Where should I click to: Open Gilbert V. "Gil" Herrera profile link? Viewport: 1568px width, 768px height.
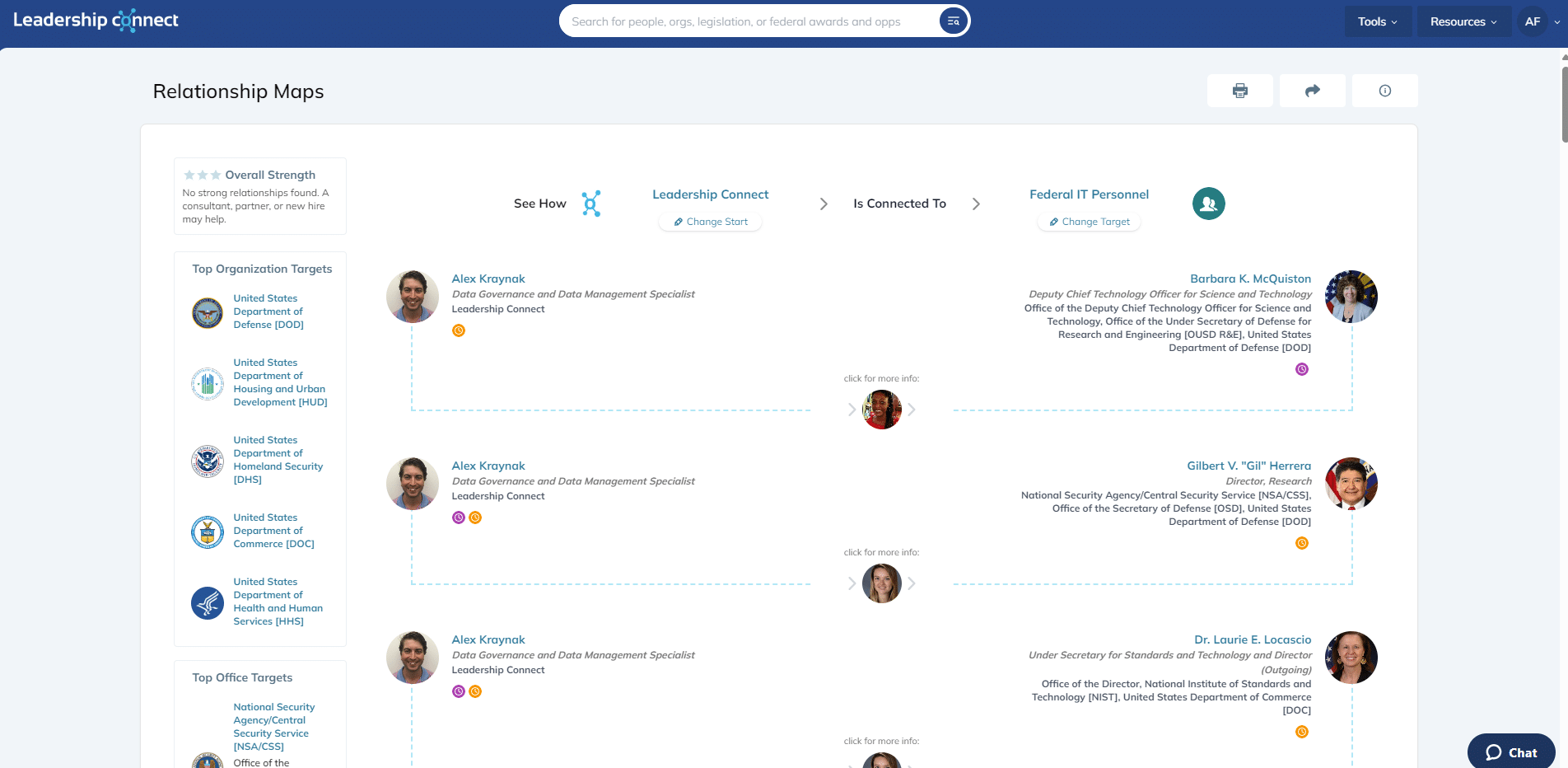pyautogui.click(x=1248, y=466)
